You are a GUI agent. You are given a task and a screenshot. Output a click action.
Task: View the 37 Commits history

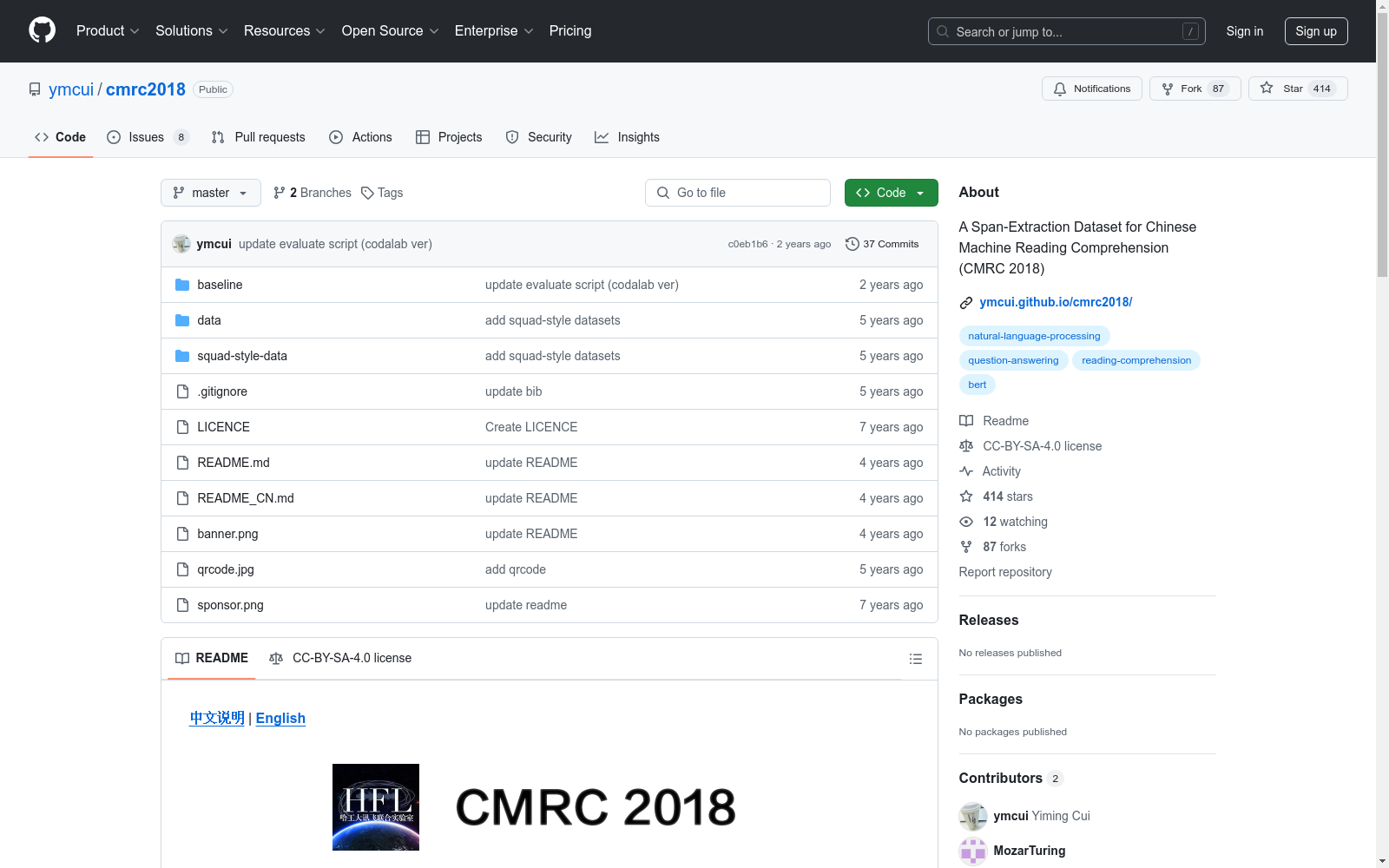(882, 244)
